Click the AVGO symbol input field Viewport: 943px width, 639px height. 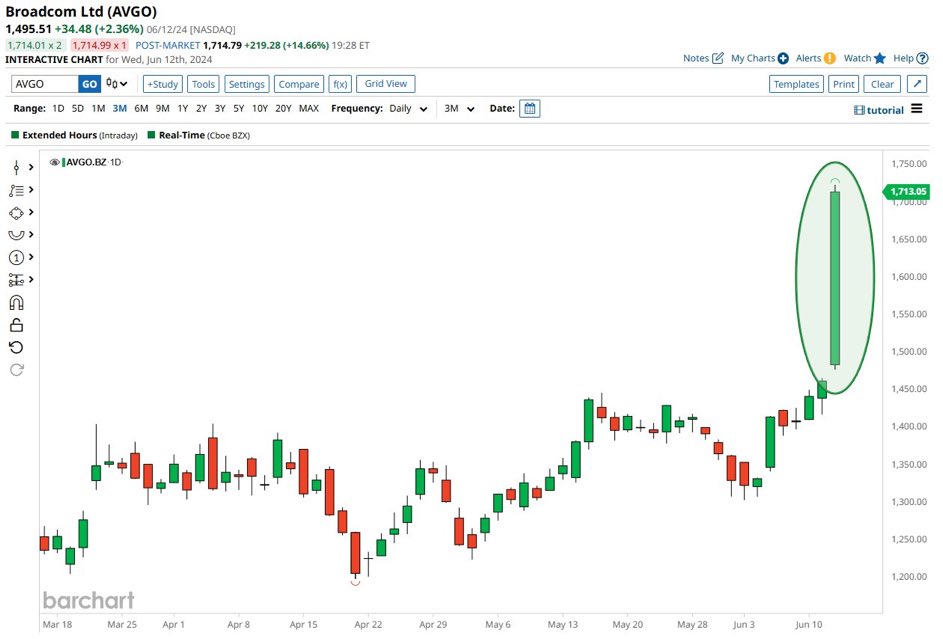click(x=44, y=85)
